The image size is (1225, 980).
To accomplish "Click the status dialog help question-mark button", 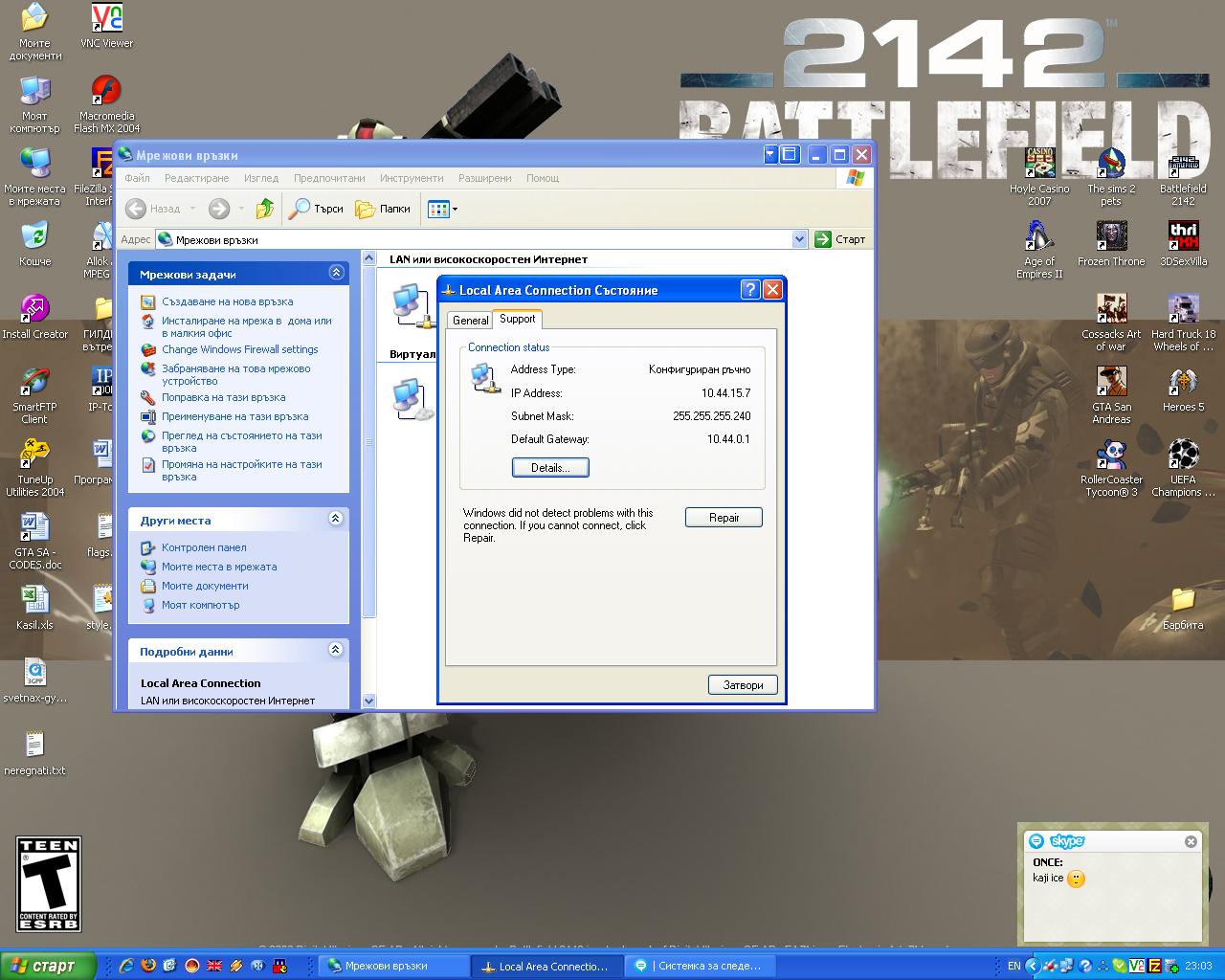I will click(x=750, y=289).
